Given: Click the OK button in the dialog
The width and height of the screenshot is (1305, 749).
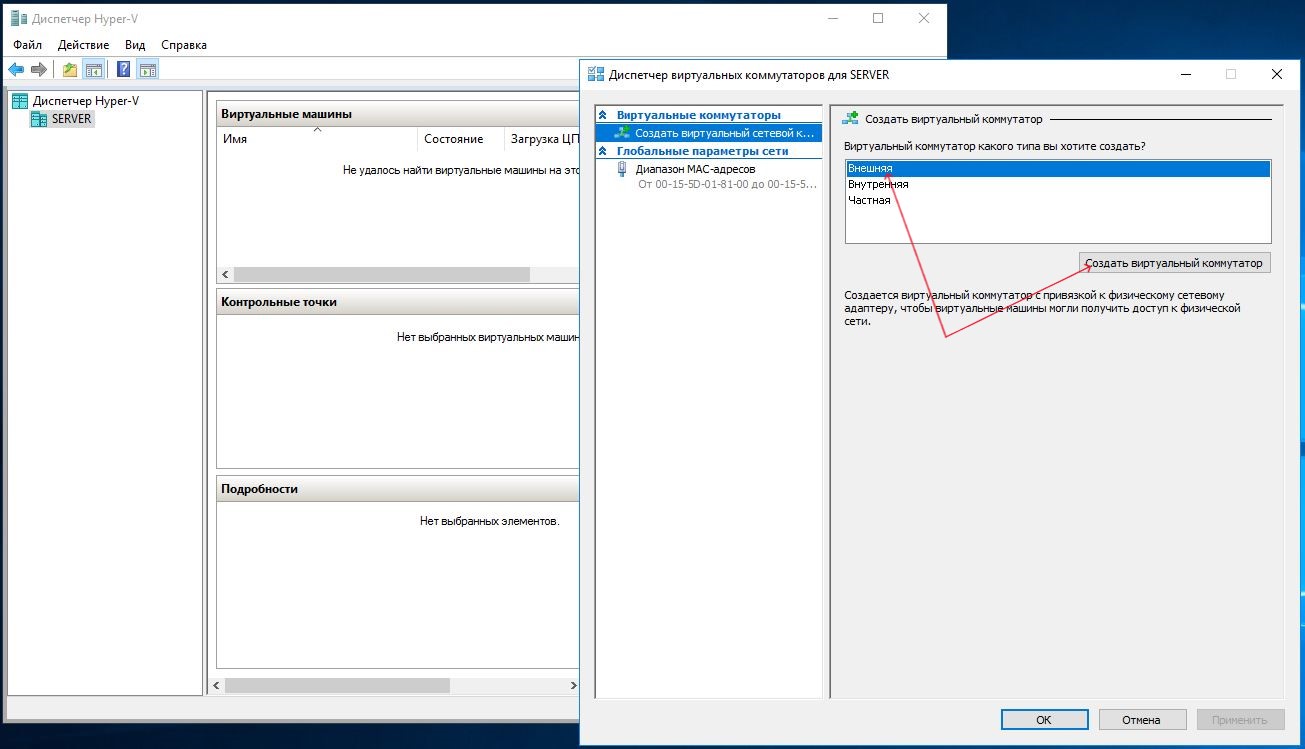Looking at the screenshot, I should pyautogui.click(x=1043, y=719).
